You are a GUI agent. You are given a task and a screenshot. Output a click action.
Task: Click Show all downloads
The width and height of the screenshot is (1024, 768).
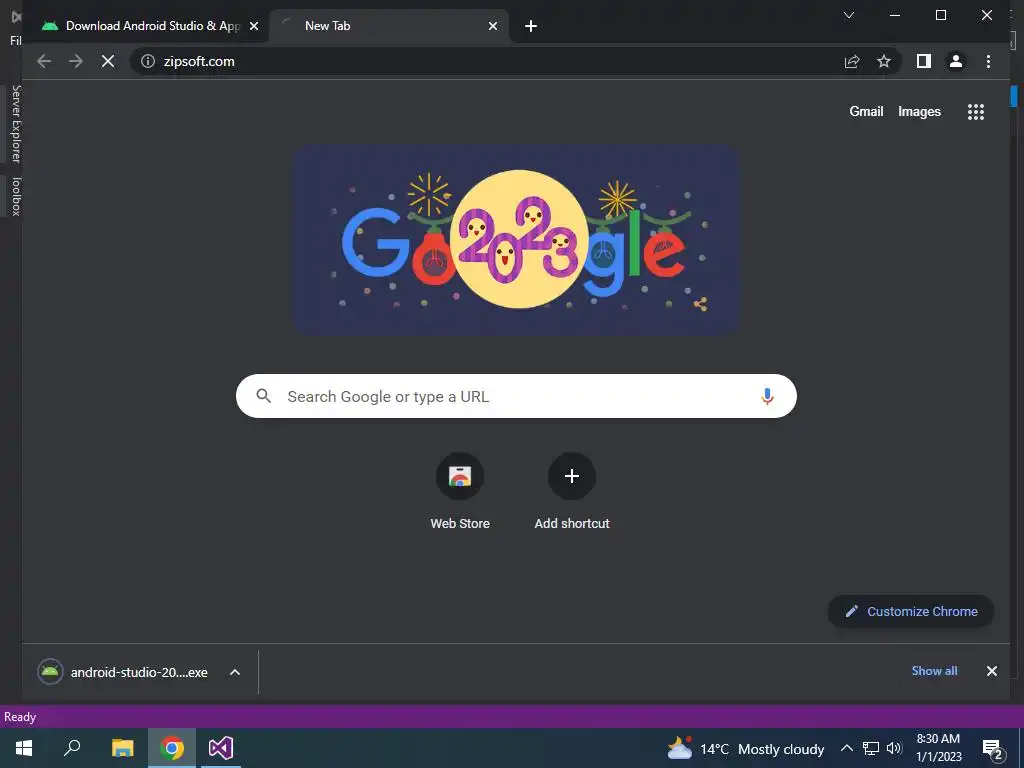tap(935, 671)
